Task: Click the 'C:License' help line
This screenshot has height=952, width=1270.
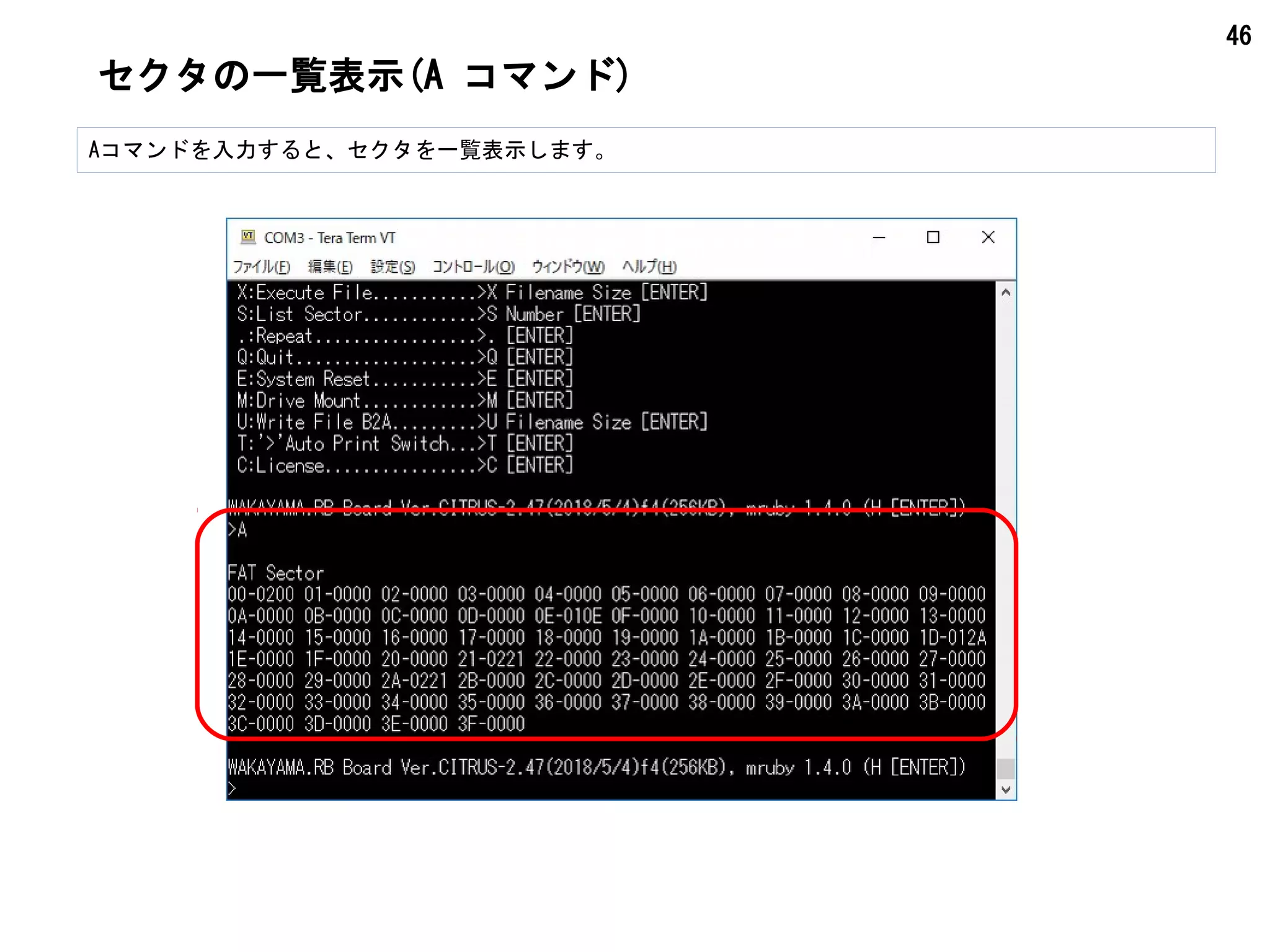Action: click(x=405, y=465)
